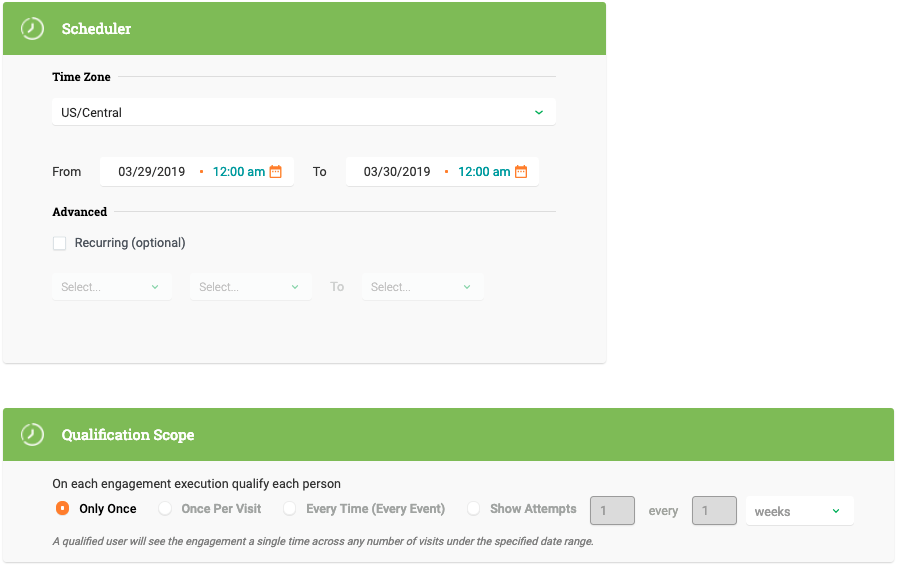Open the Select dropdown after the To label
The width and height of the screenshot is (901, 568).
[x=422, y=287]
